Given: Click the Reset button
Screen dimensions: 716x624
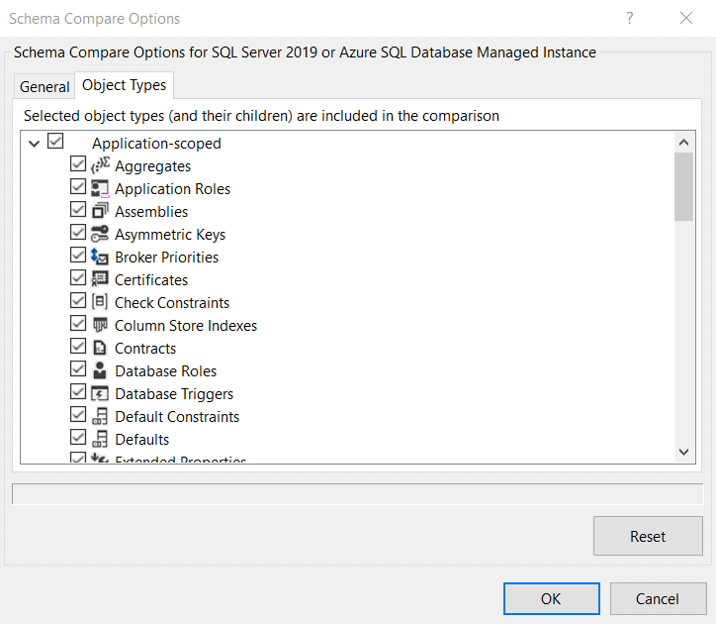Looking at the screenshot, I should coord(648,536).
